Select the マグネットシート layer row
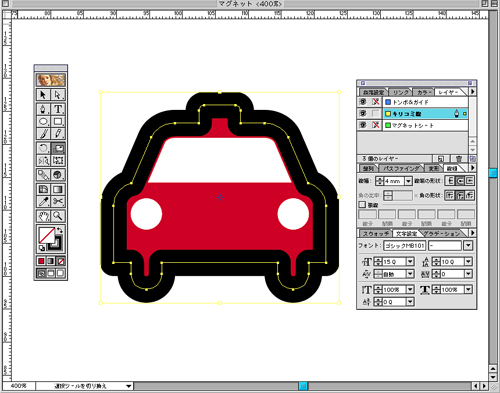The width and height of the screenshot is (500, 393). [x=425, y=125]
